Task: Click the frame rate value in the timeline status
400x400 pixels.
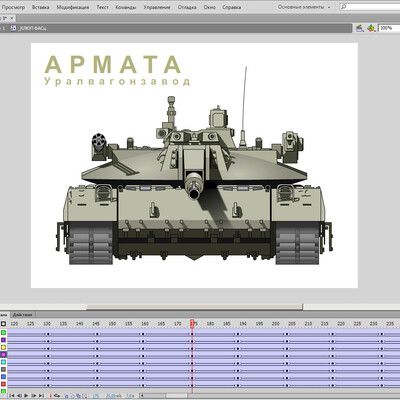Action: pos(113,396)
